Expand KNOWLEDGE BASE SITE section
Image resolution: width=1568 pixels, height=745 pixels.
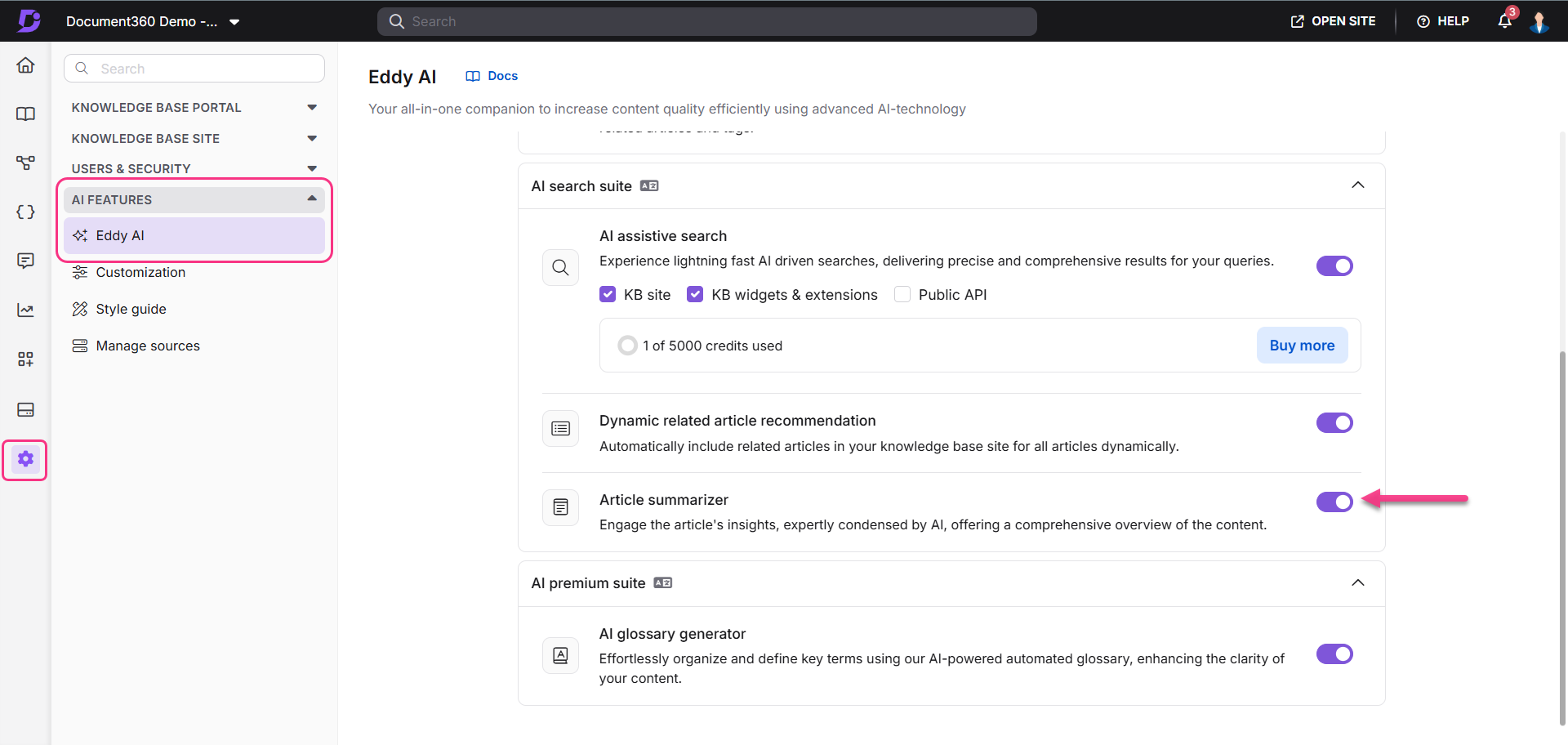click(x=194, y=139)
